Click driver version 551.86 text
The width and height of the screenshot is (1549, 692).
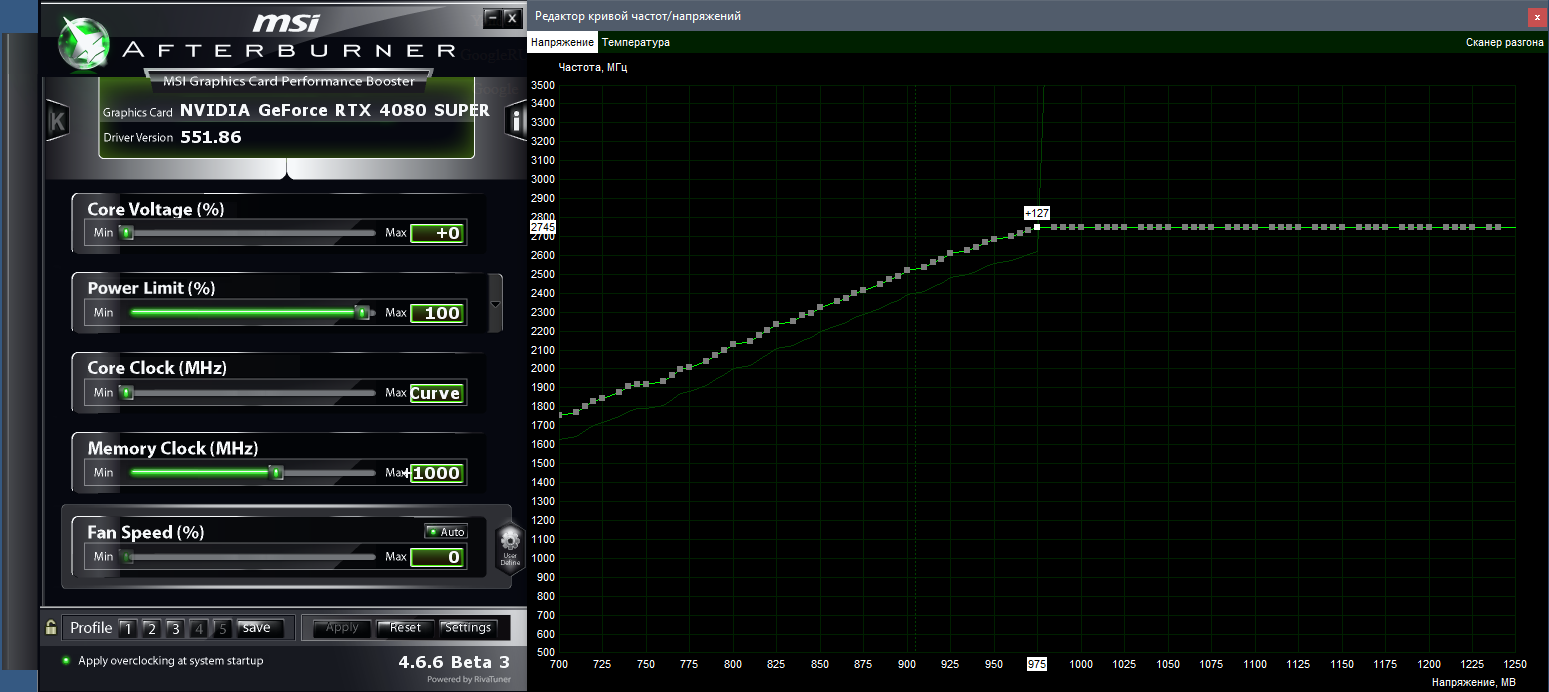coord(211,137)
